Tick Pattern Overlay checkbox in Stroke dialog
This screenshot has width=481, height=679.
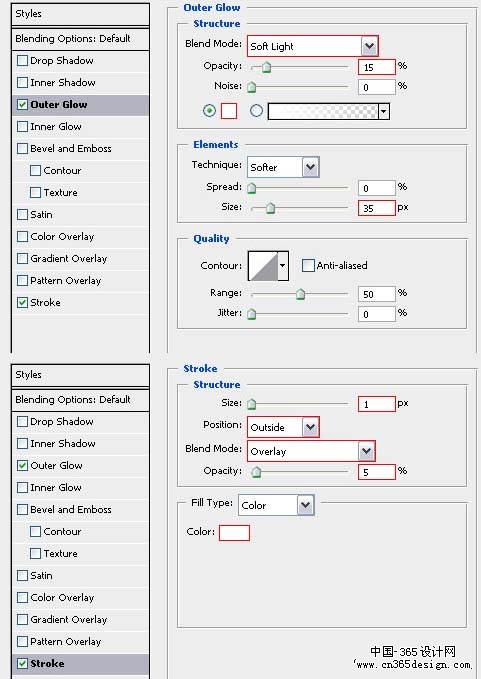[x=23, y=641]
